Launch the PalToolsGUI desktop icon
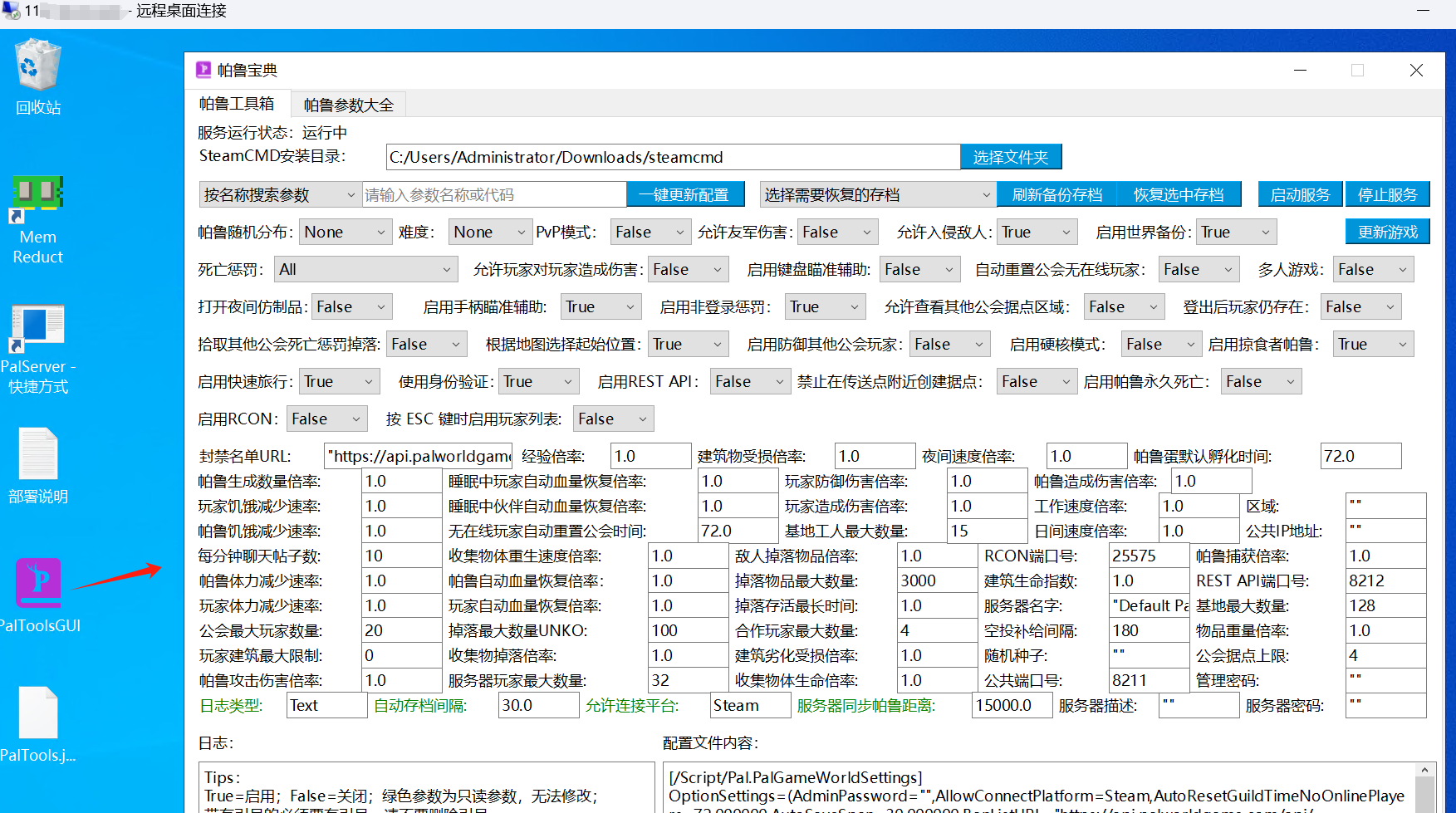The image size is (1456, 813). click(x=39, y=595)
